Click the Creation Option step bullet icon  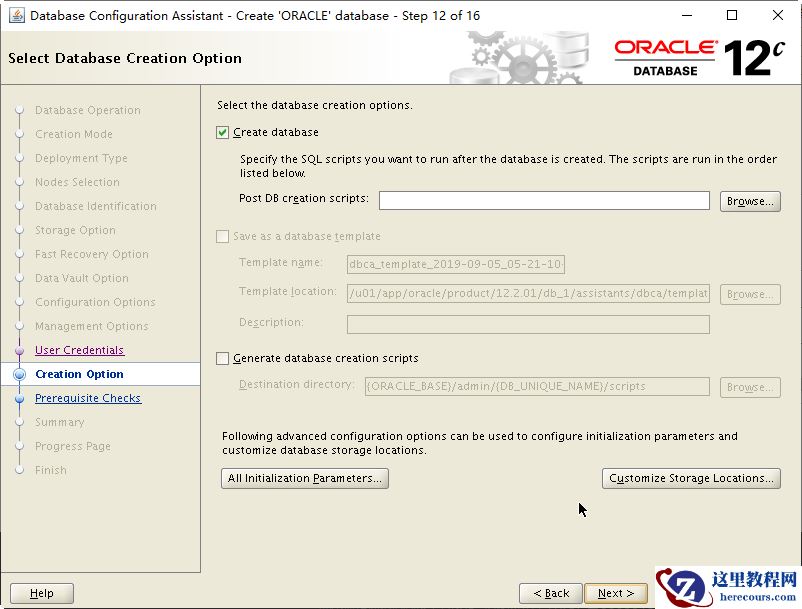pyautogui.click(x=19, y=374)
